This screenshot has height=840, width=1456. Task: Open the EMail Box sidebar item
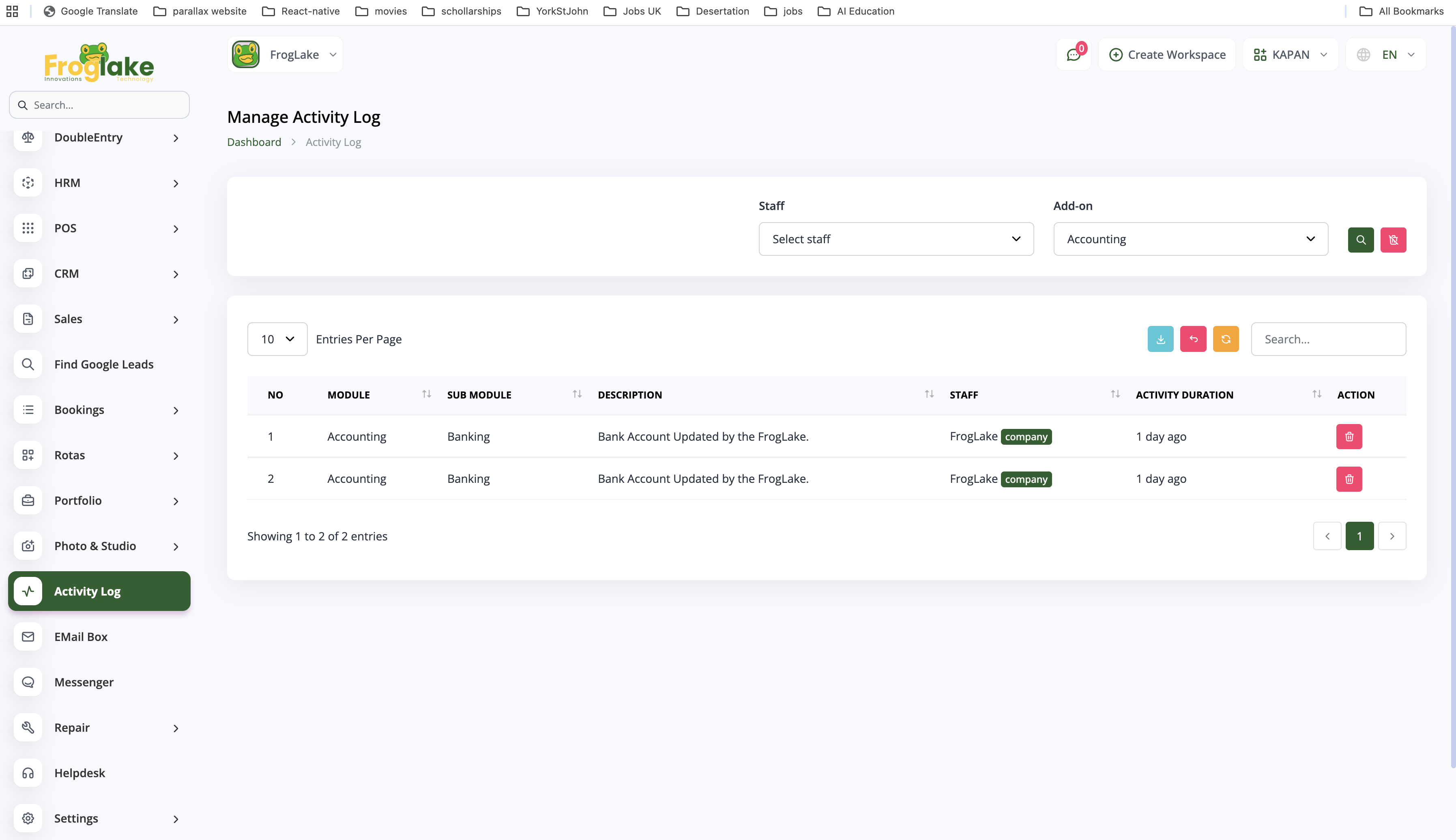point(81,637)
